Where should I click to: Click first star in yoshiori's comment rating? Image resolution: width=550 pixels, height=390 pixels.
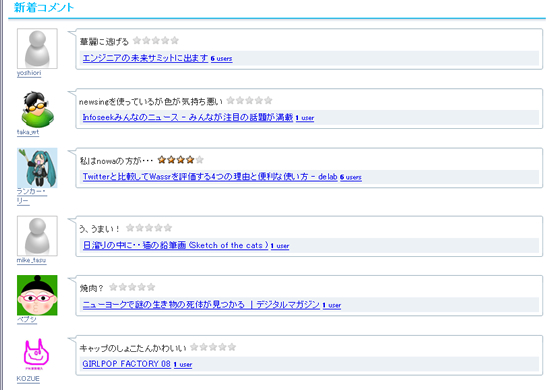[x=137, y=41]
